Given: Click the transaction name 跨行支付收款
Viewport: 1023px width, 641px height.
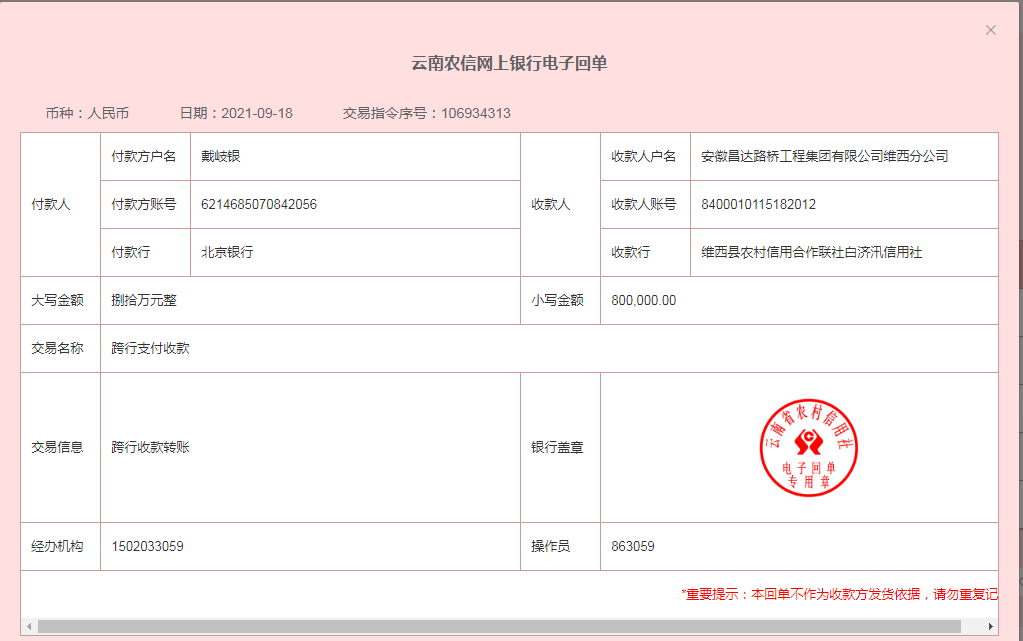Looking at the screenshot, I should (x=150, y=349).
